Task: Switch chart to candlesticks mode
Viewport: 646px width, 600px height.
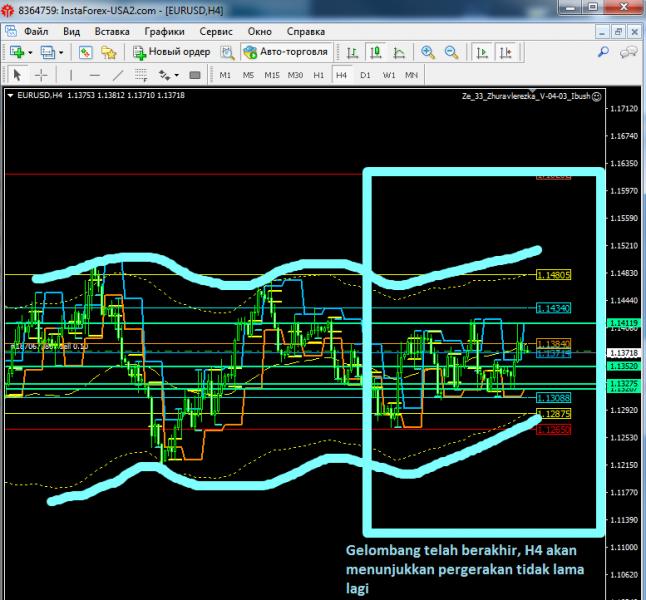Action: point(375,52)
